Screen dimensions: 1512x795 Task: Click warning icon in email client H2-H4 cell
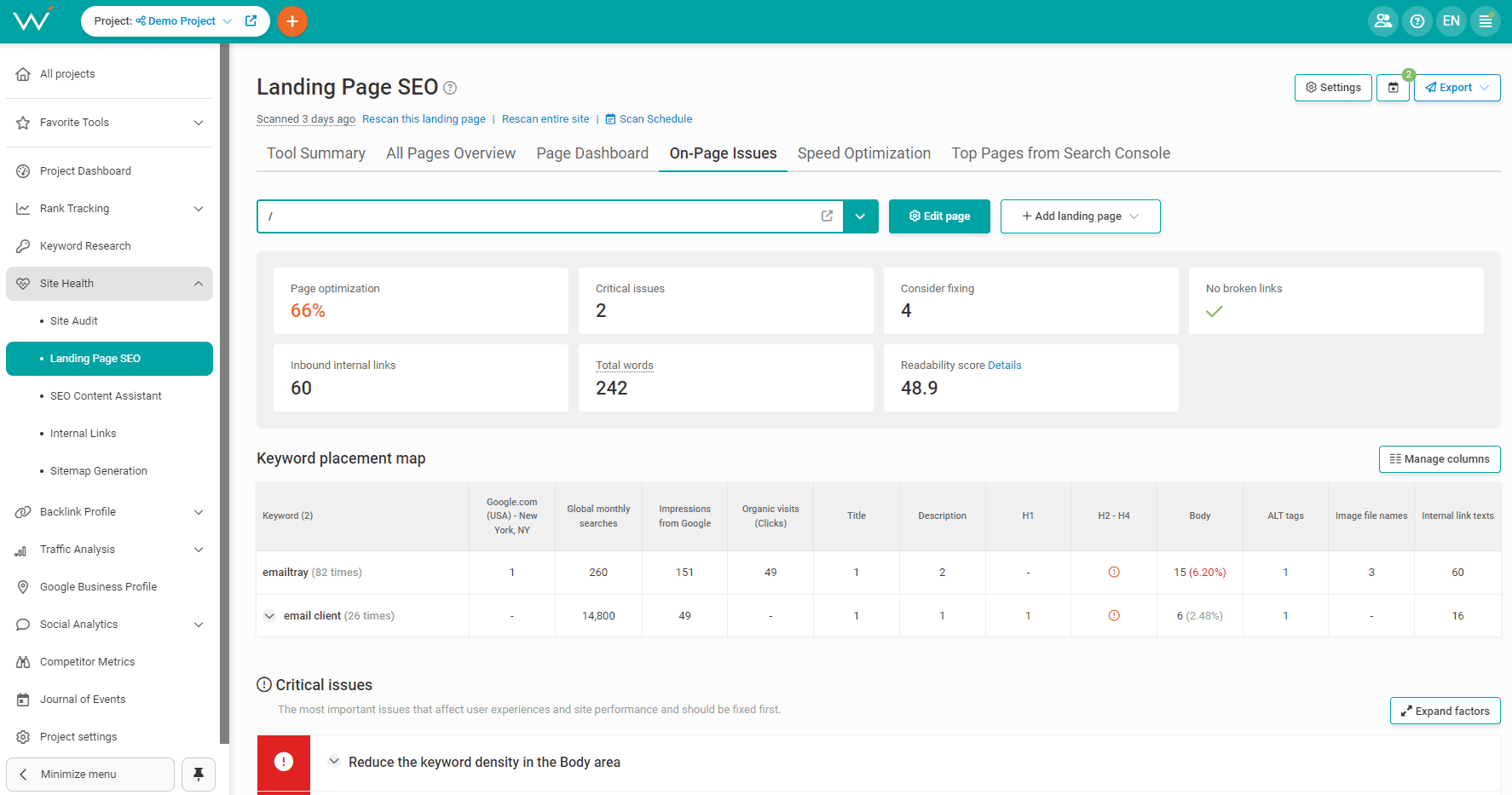point(1114,616)
